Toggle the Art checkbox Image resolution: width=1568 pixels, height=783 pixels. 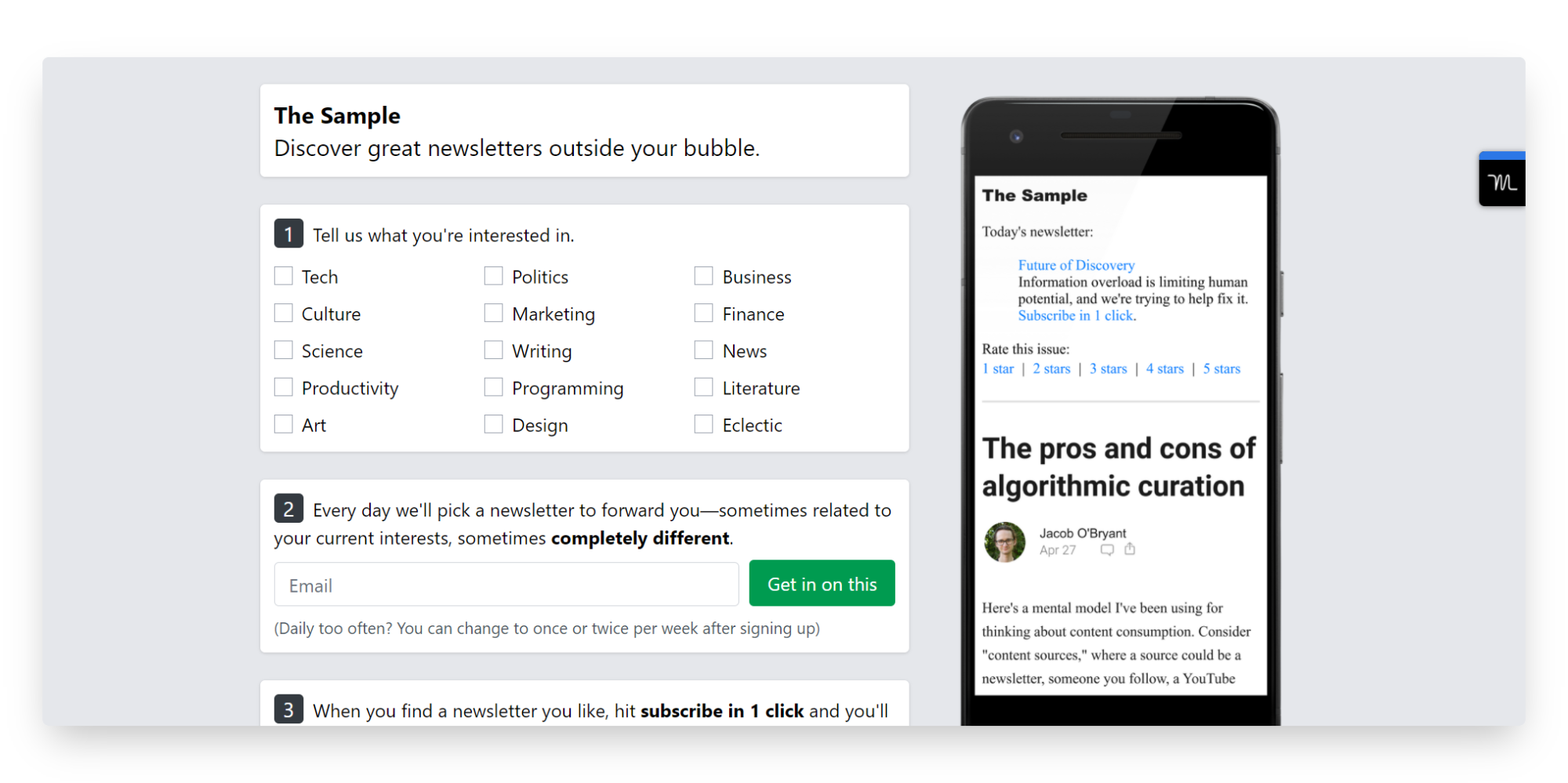coord(283,424)
